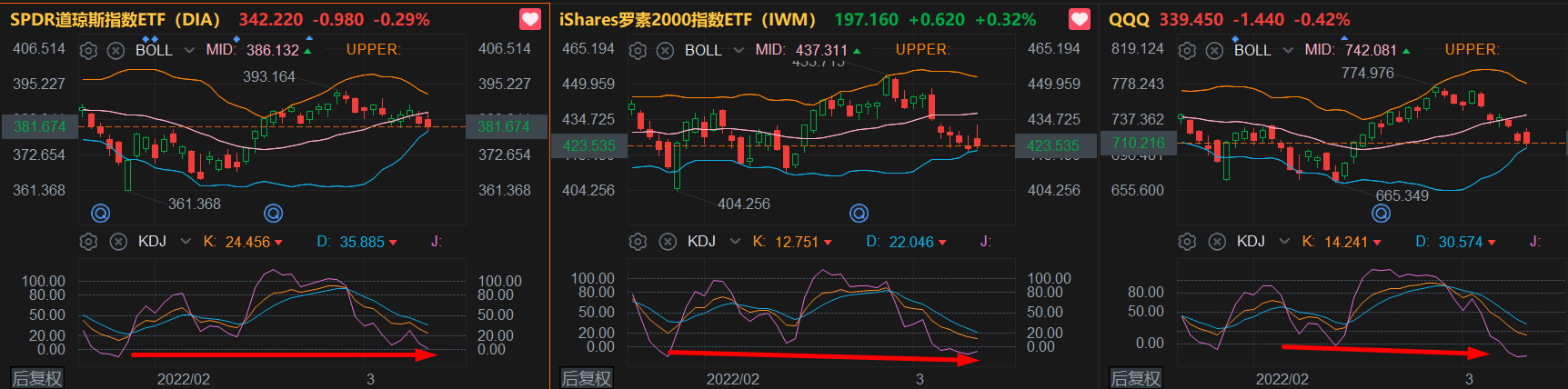Viewport: 1568px width, 389px height.
Task: Open KDJ settings gear in IWM chart
Action: 638,242
